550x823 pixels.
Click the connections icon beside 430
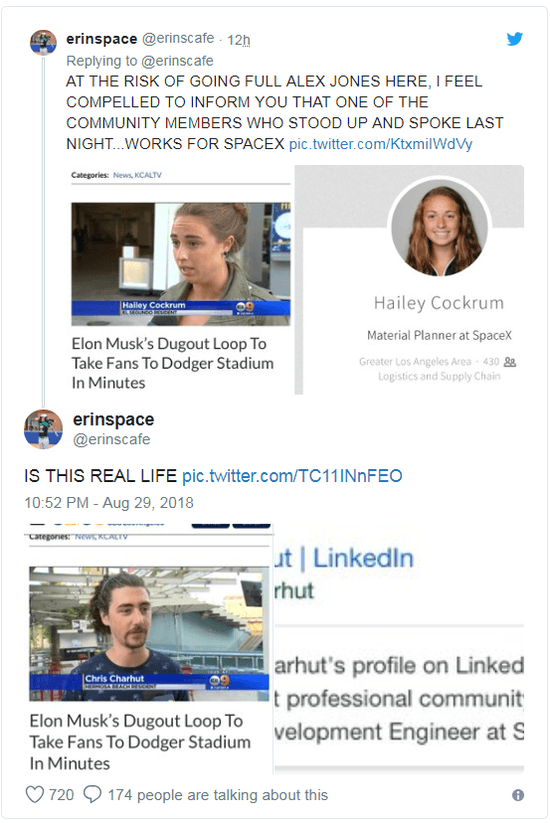(x=510, y=362)
